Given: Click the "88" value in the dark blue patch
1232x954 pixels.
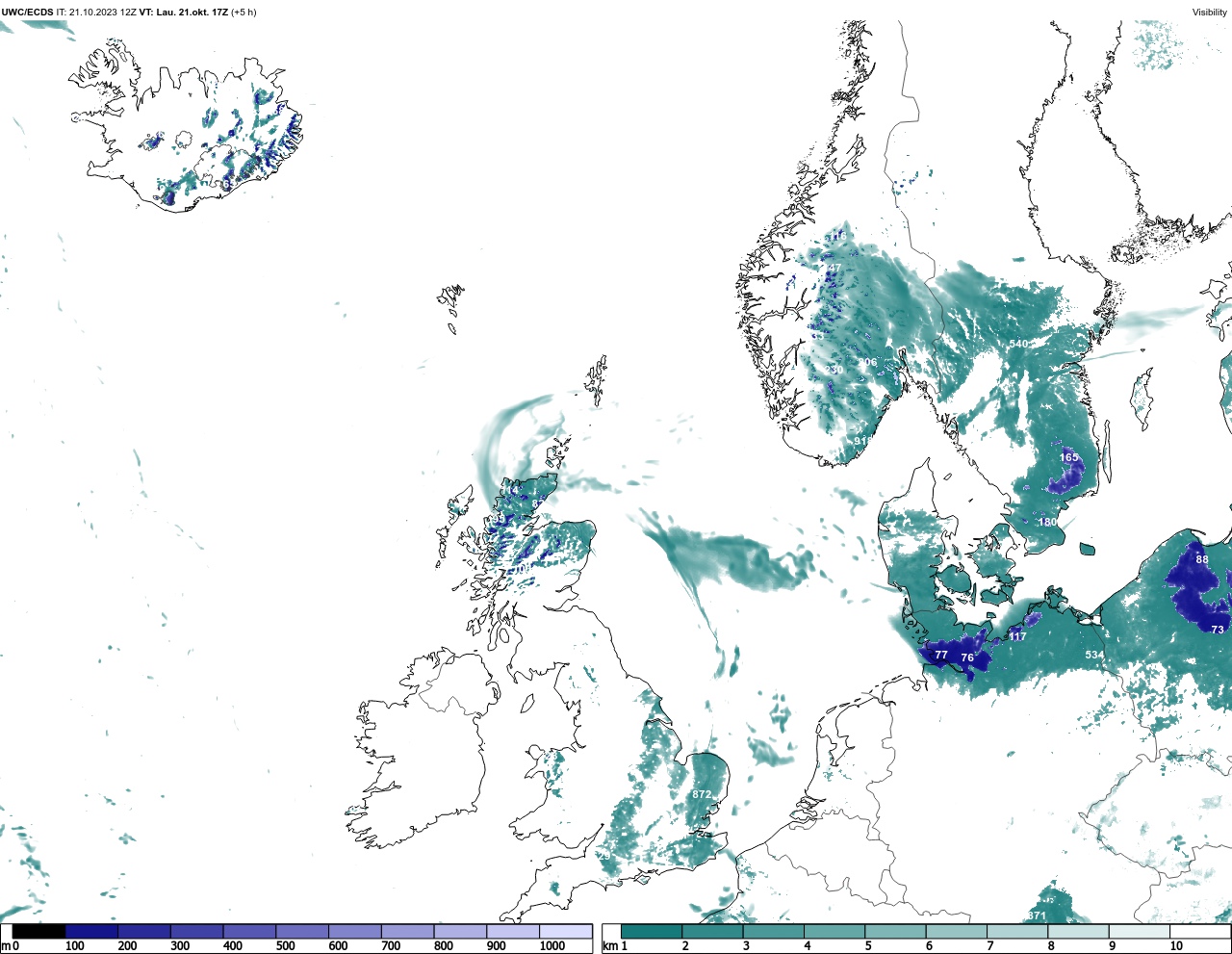Looking at the screenshot, I should tap(1202, 559).
